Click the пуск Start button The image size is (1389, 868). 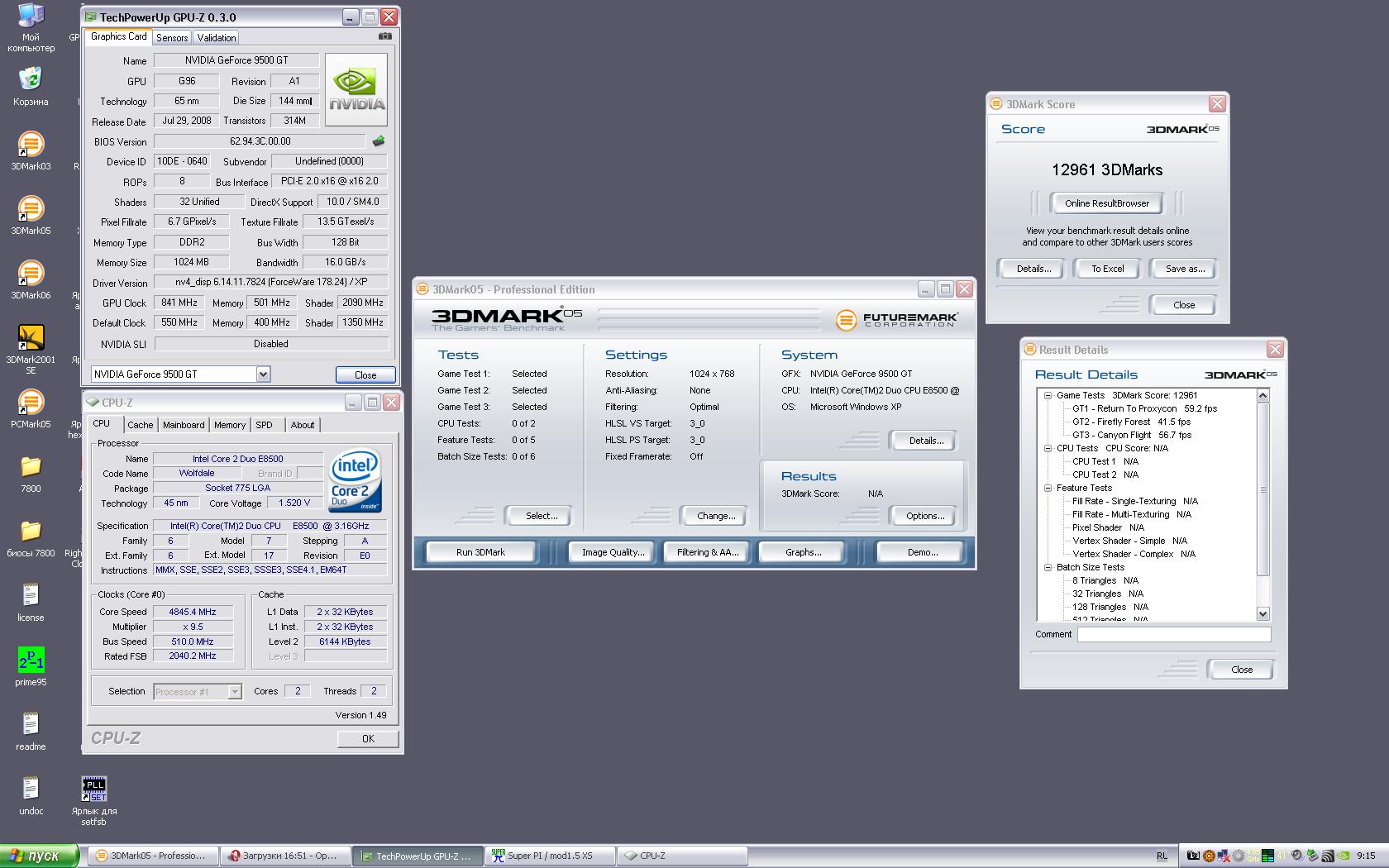(39, 856)
